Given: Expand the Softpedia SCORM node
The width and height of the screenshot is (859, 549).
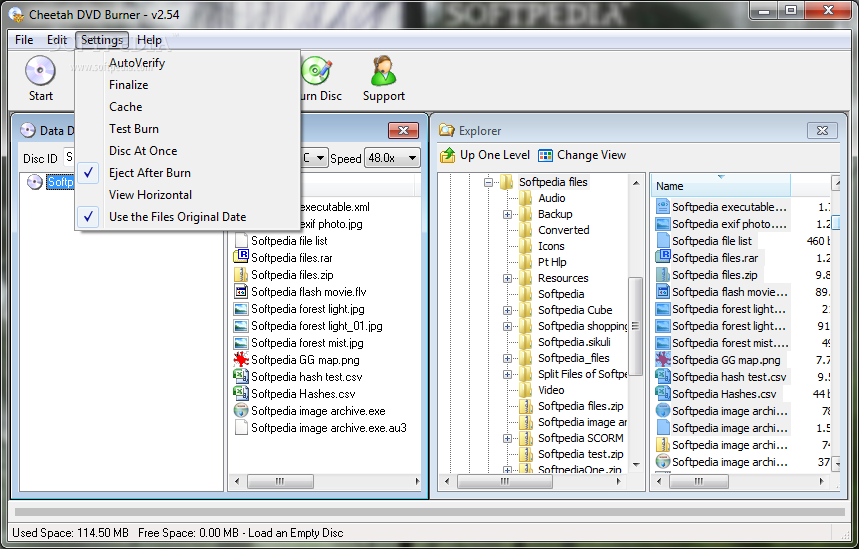Looking at the screenshot, I should pyautogui.click(x=507, y=438).
